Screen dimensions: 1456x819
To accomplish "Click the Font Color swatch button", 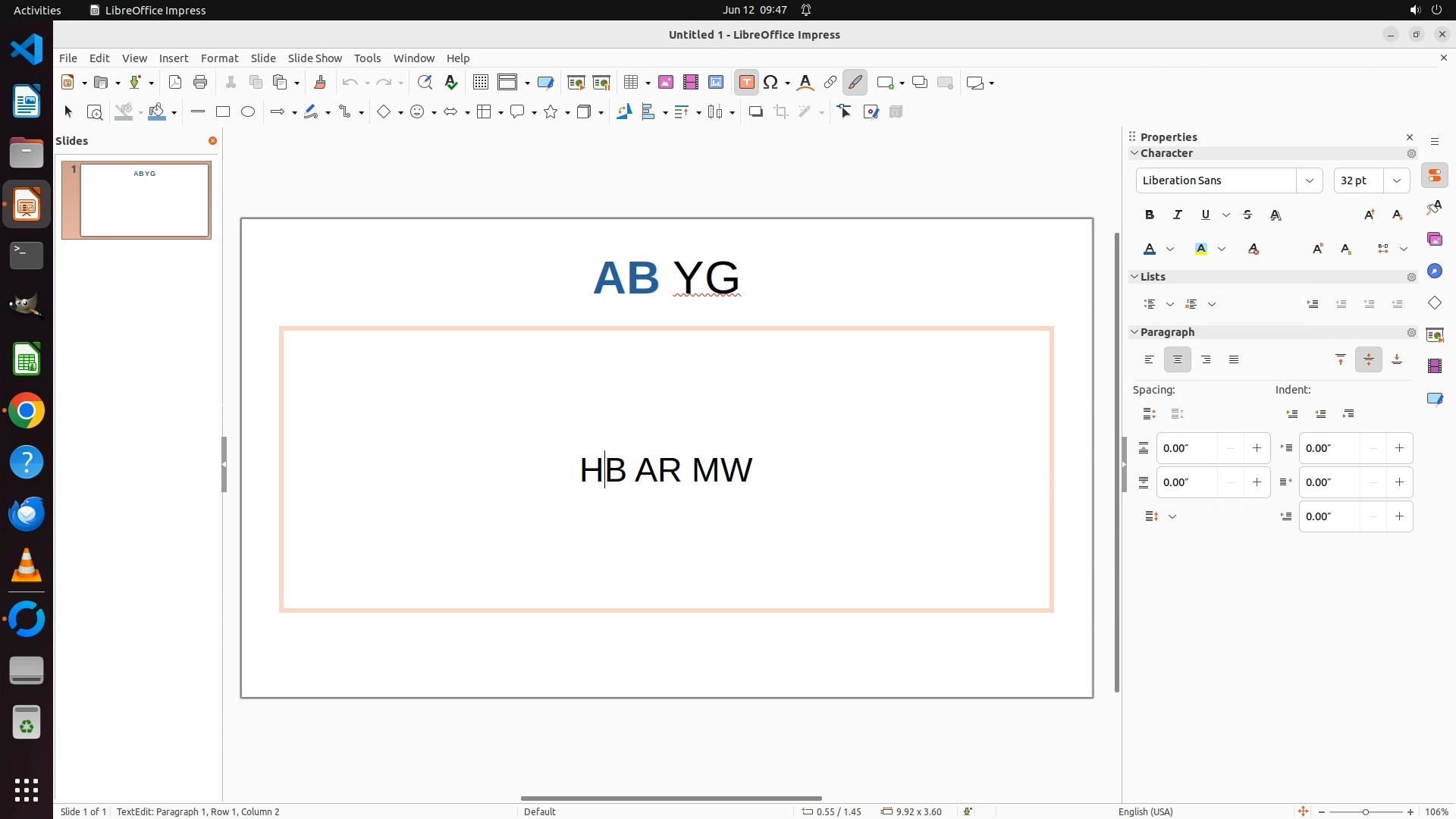I will (1150, 249).
